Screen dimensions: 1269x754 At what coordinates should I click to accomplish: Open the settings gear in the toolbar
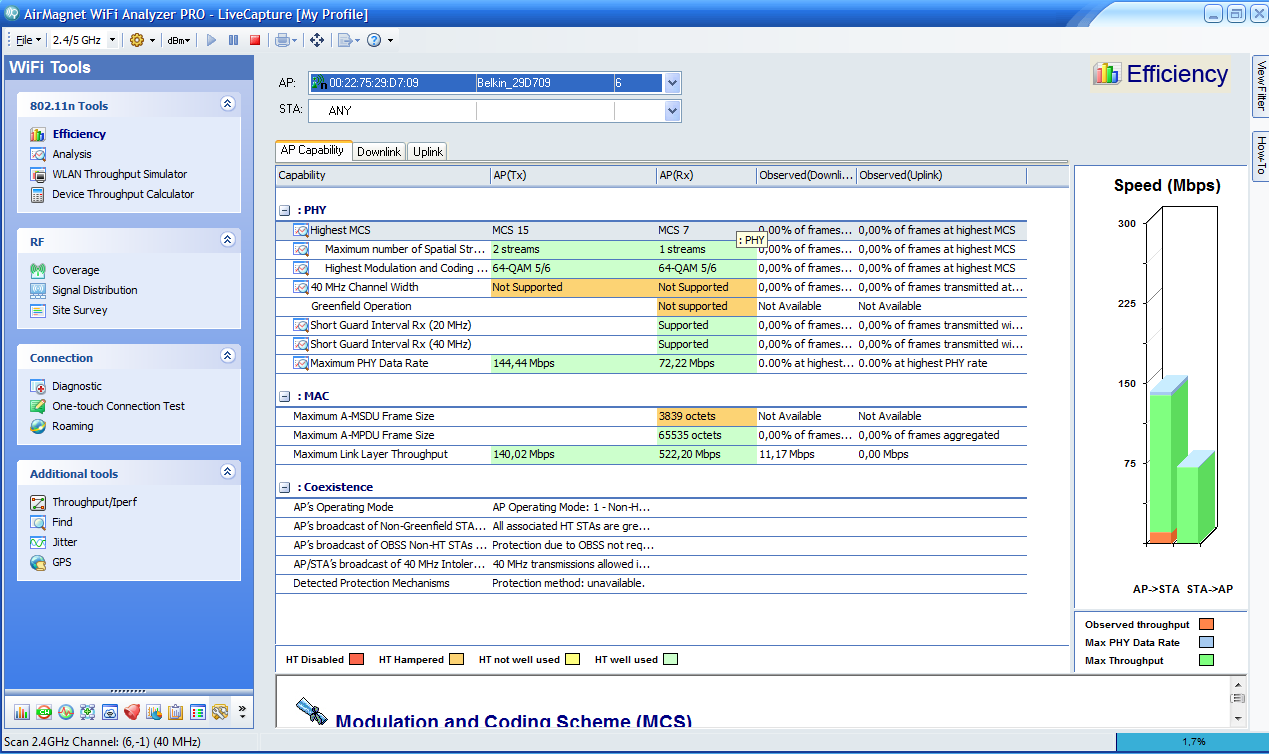coord(137,40)
